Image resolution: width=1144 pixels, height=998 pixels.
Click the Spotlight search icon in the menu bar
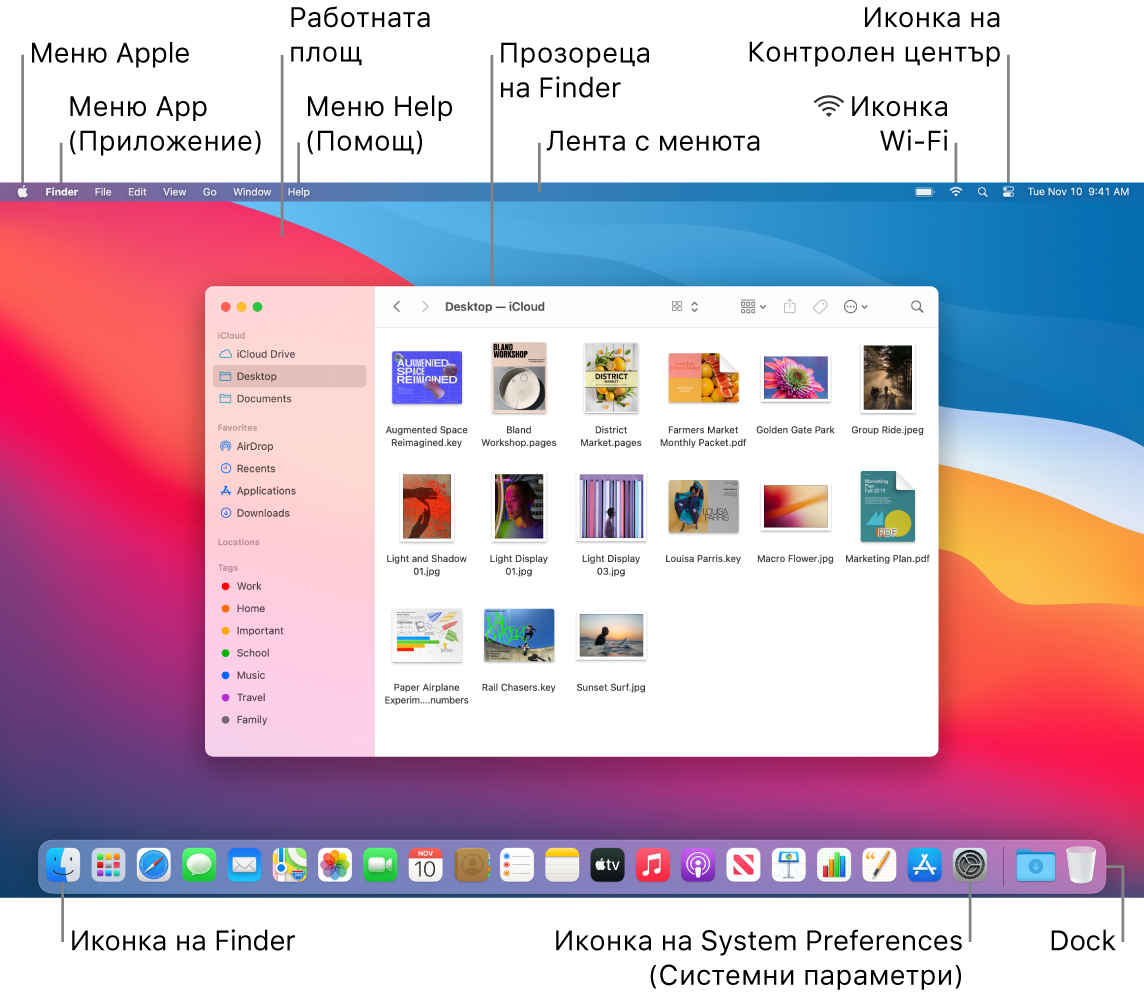(982, 191)
